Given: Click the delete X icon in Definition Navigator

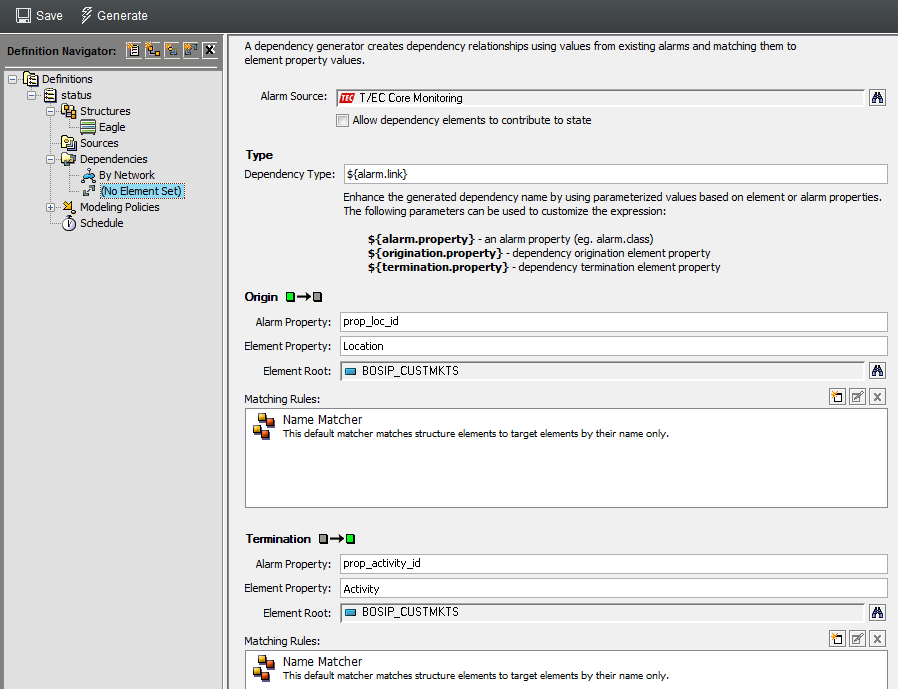Looking at the screenshot, I should click(210, 50).
